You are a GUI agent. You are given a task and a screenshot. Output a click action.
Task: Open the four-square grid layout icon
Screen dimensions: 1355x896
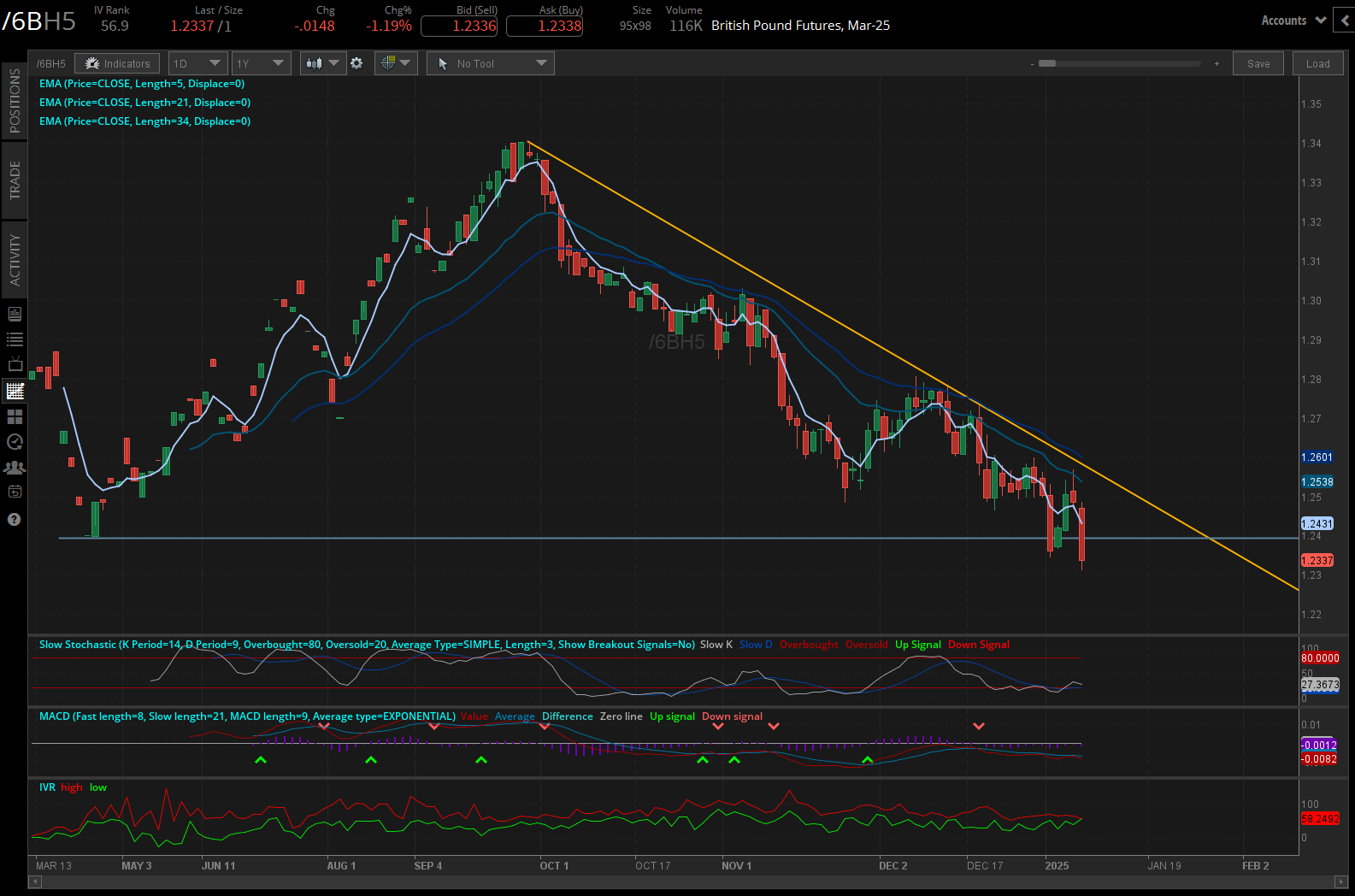(15, 416)
